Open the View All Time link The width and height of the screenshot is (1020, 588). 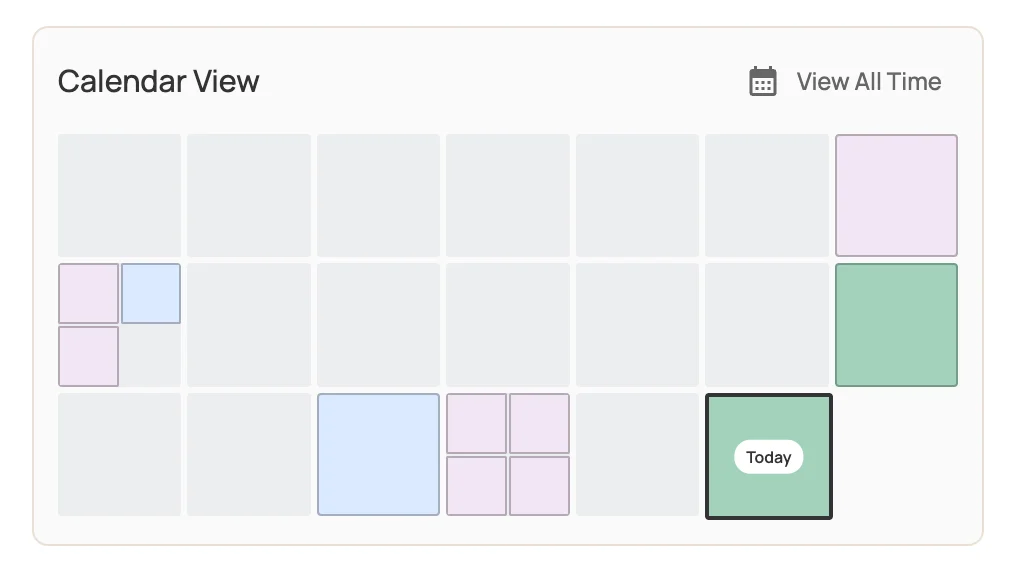point(868,82)
